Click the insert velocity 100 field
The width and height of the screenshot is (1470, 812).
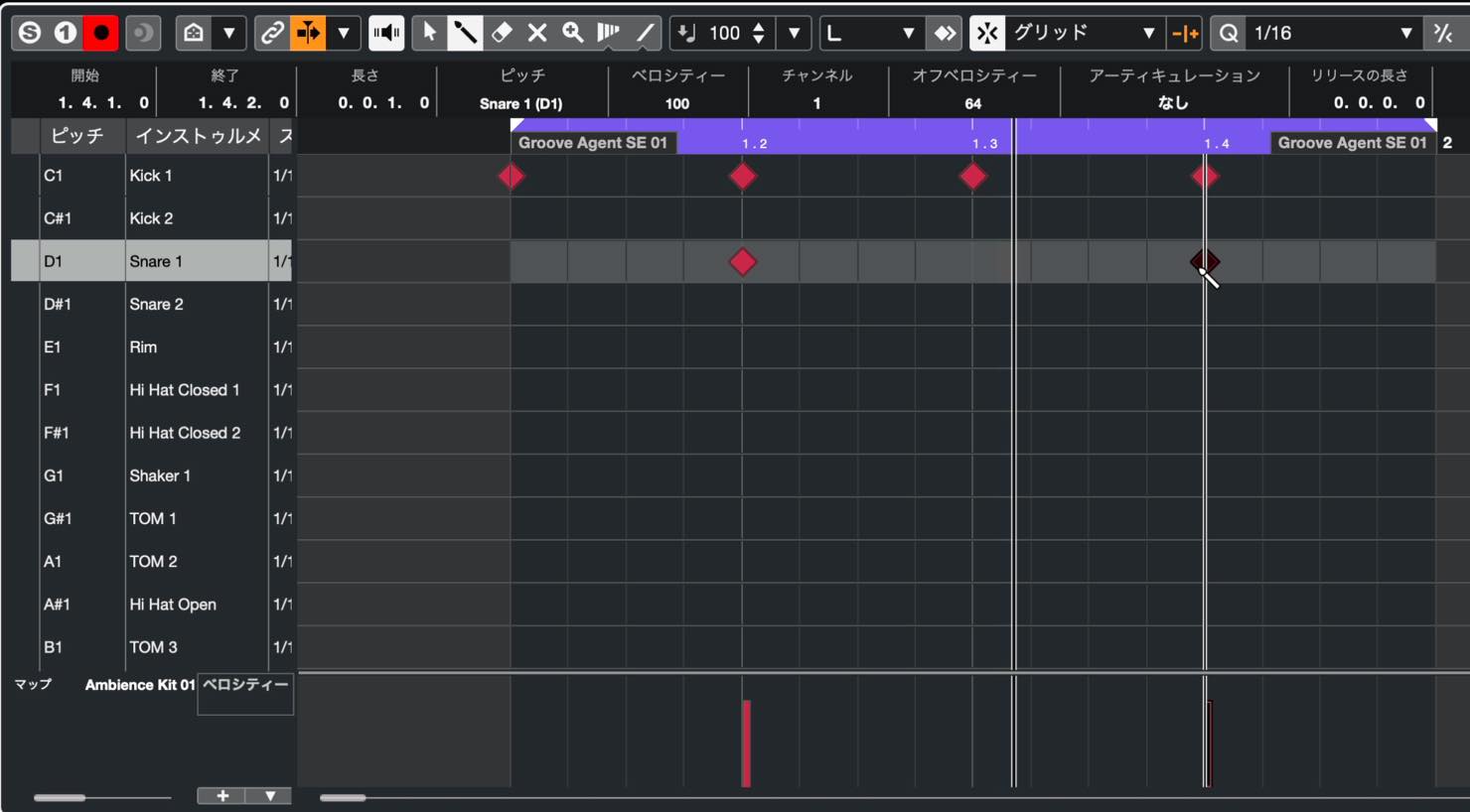coord(724,33)
